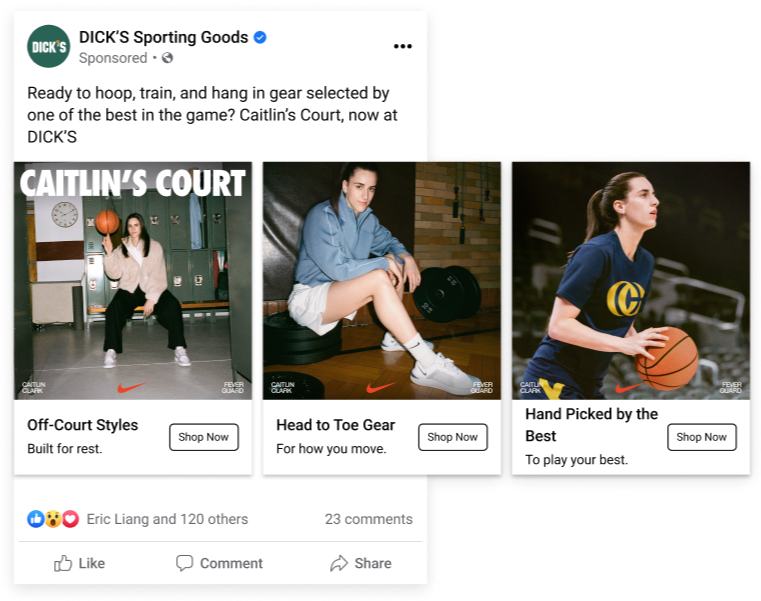
Task: Share the post using arrow button
Action: tap(361, 563)
